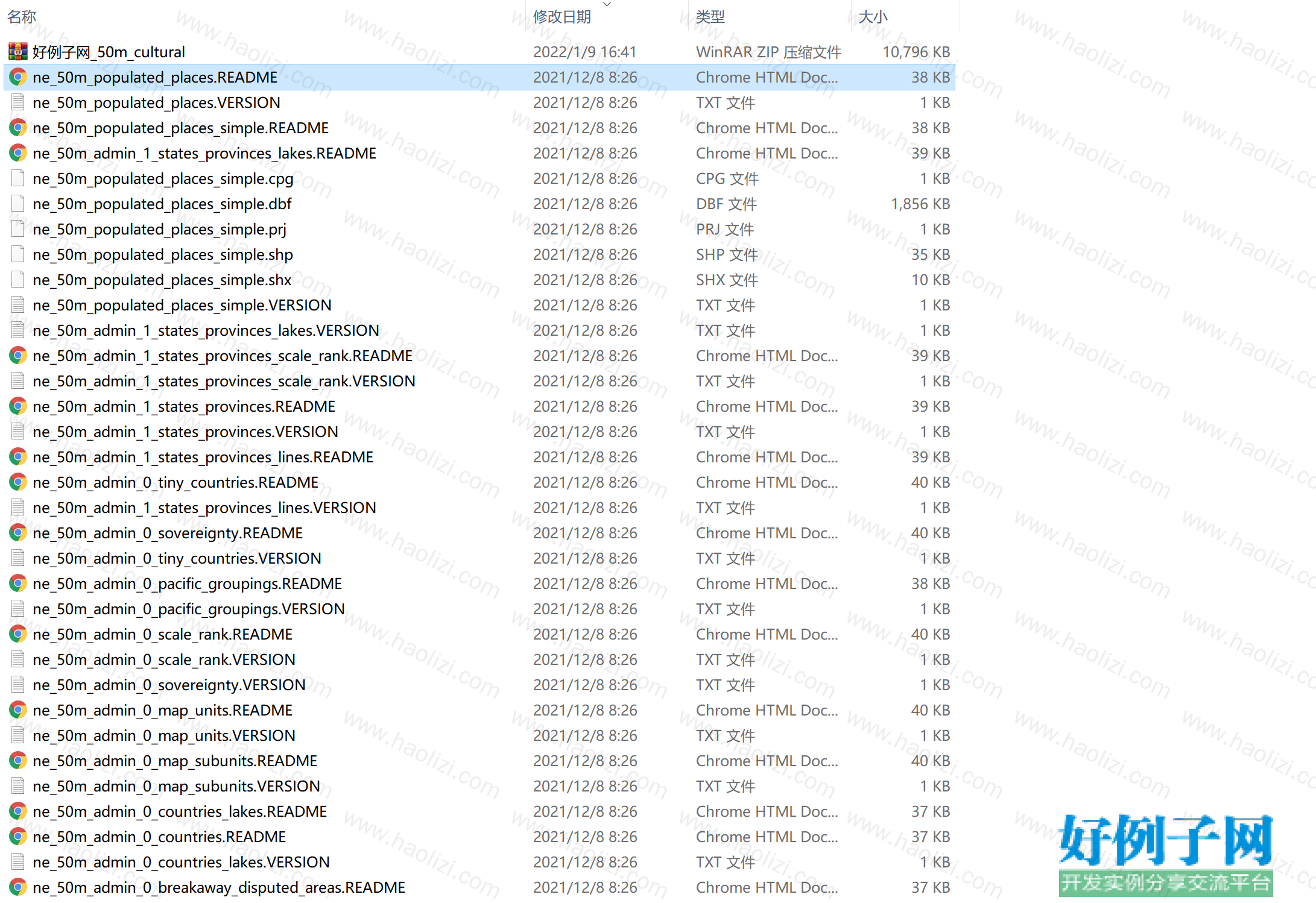1316x903 pixels.
Task: Select file name ne_50m_admin_0_pacific_groupings.VERSION
Action: pyautogui.click(x=189, y=609)
